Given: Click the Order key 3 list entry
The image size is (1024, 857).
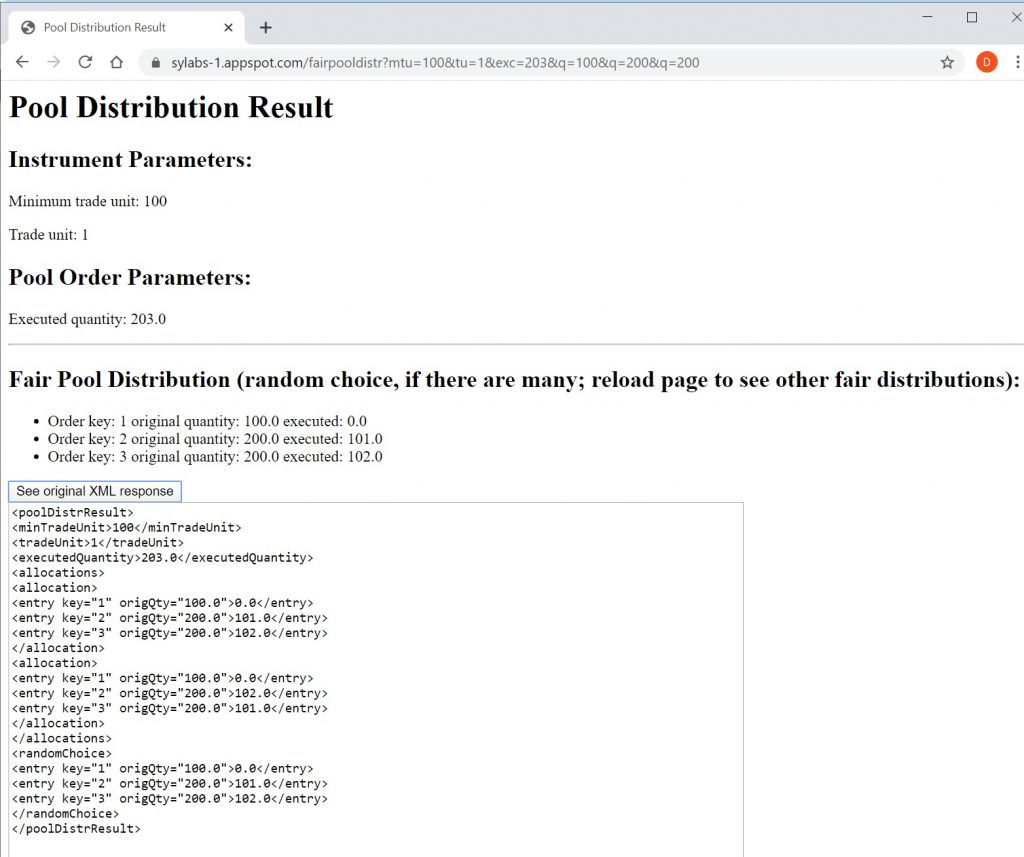Looking at the screenshot, I should pos(215,457).
